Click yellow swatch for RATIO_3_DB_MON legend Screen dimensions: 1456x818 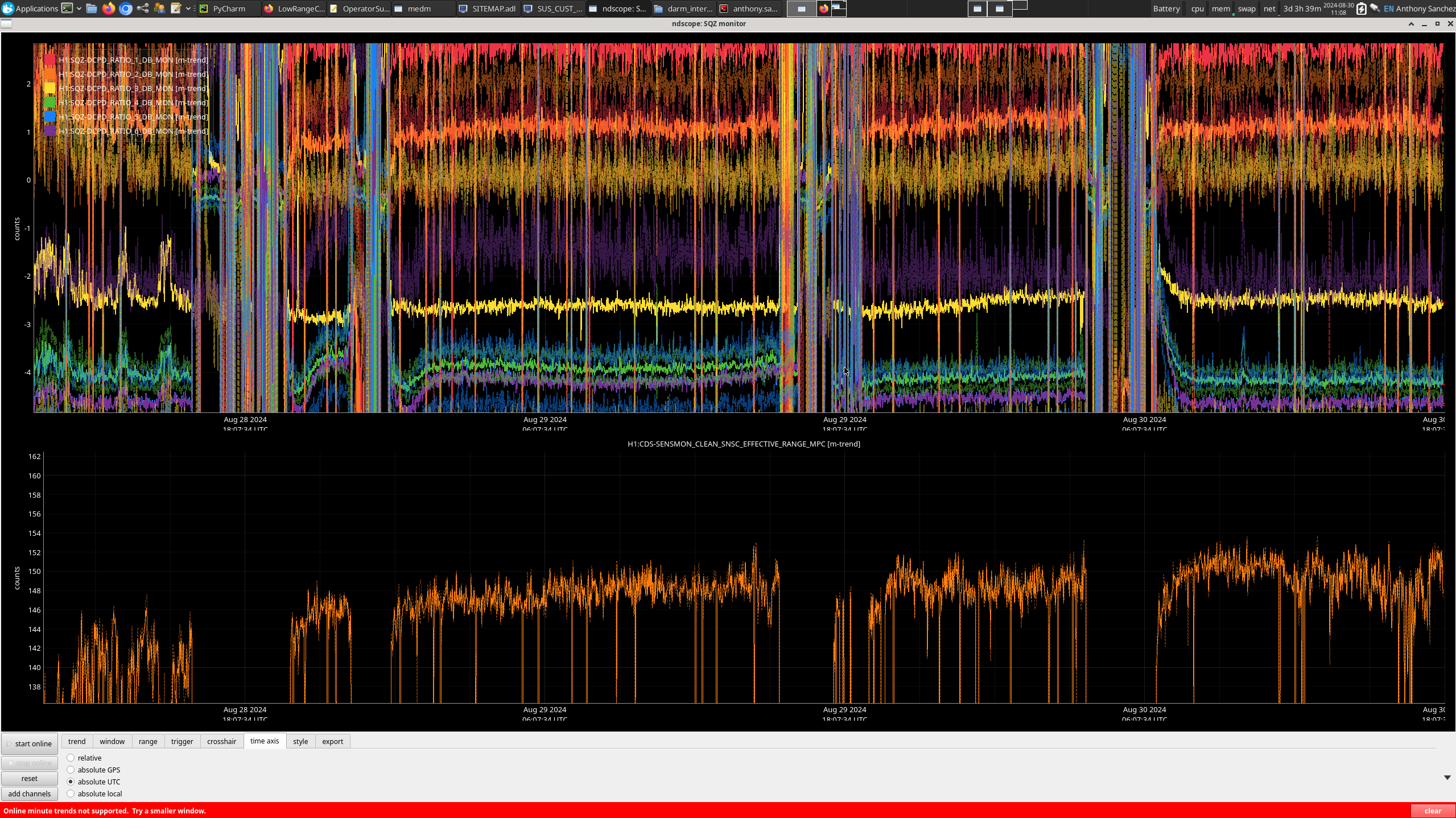(x=50, y=88)
